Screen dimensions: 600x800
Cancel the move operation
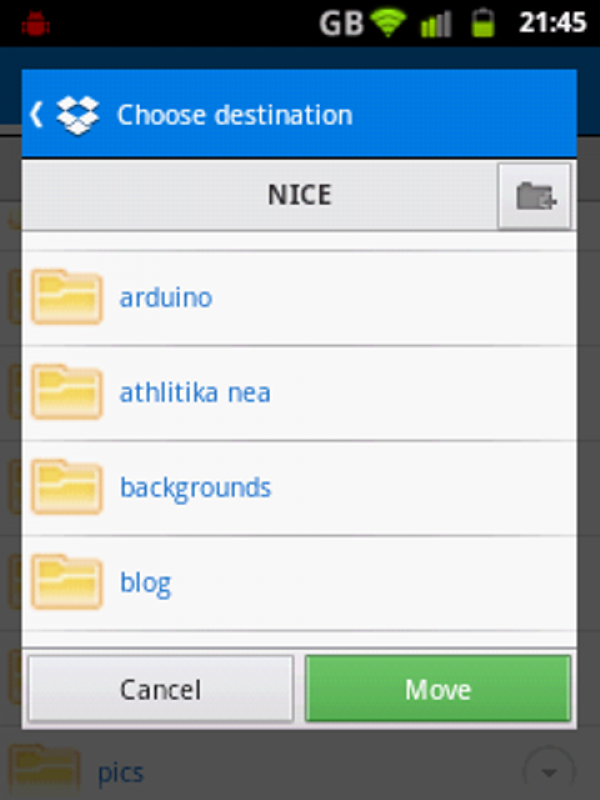tap(161, 689)
